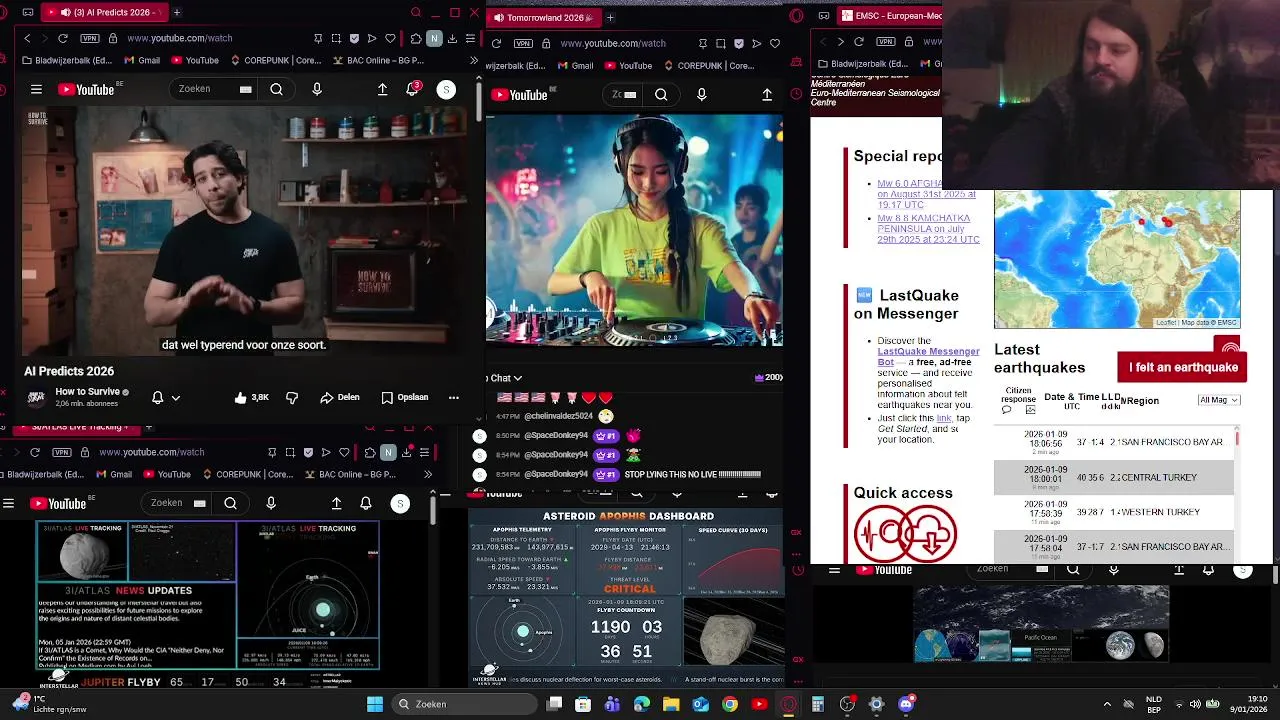This screenshot has width=1280, height=720.
Task: Toggle ad-blocker shield in AI Predicts window
Action: (354, 38)
